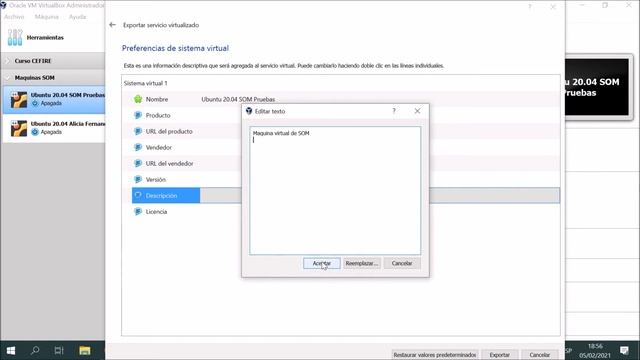Click the Apagada status icon under SOM Pruebas
Image resolution: width=640 pixels, height=360 pixels.
pyautogui.click(x=35, y=103)
